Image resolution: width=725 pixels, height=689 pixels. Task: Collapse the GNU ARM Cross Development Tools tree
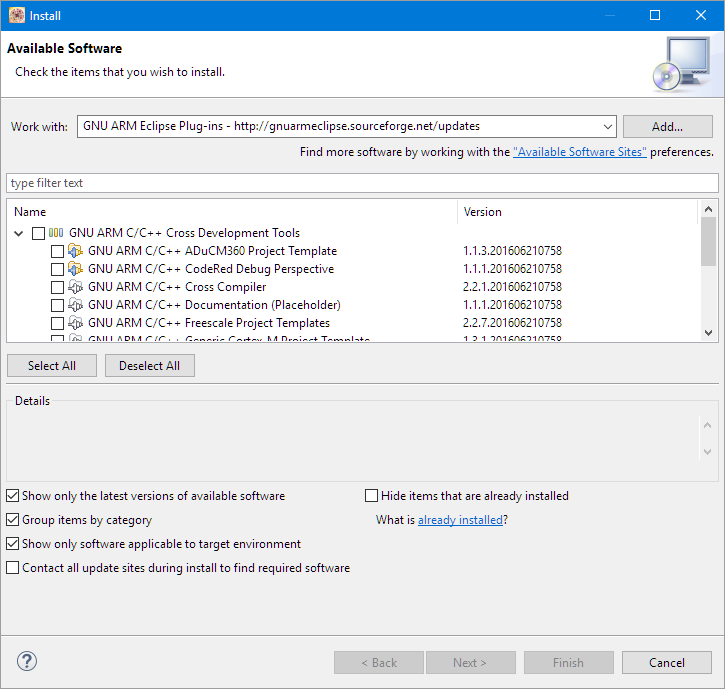(18, 233)
